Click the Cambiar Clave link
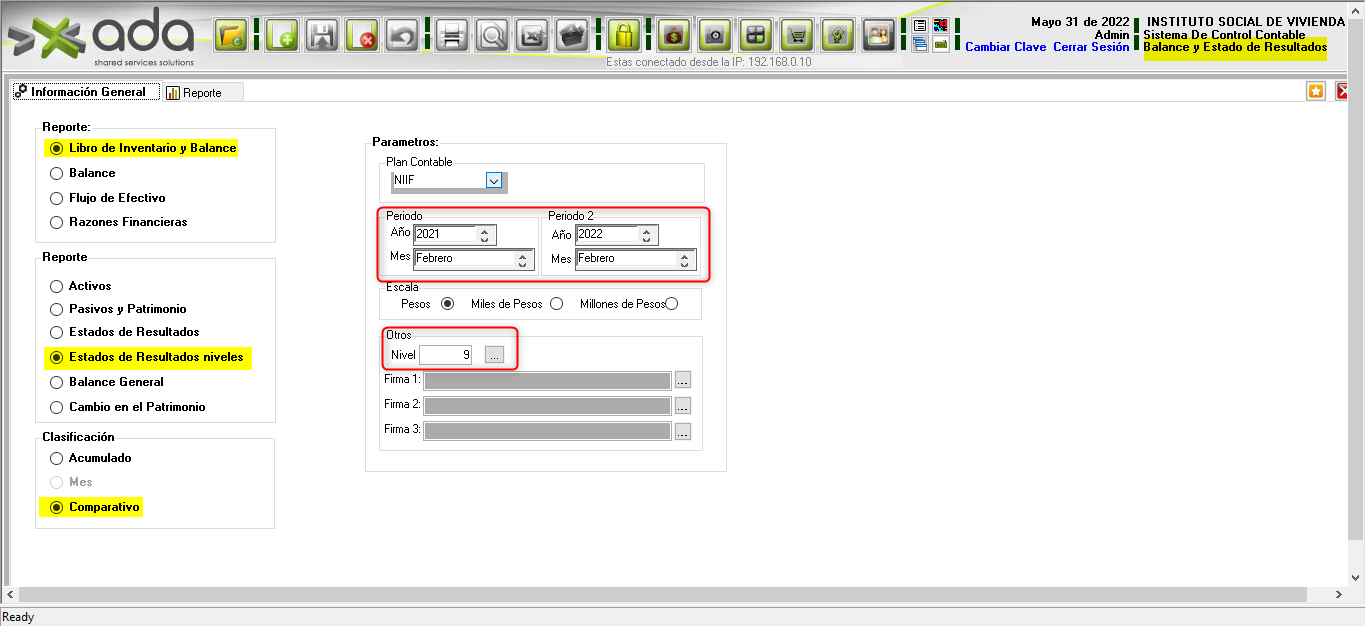Image resolution: width=1366 pixels, height=627 pixels. 1005,47
